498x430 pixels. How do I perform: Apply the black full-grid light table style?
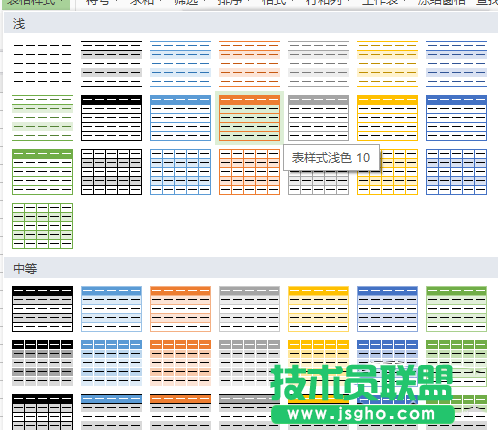(111, 172)
